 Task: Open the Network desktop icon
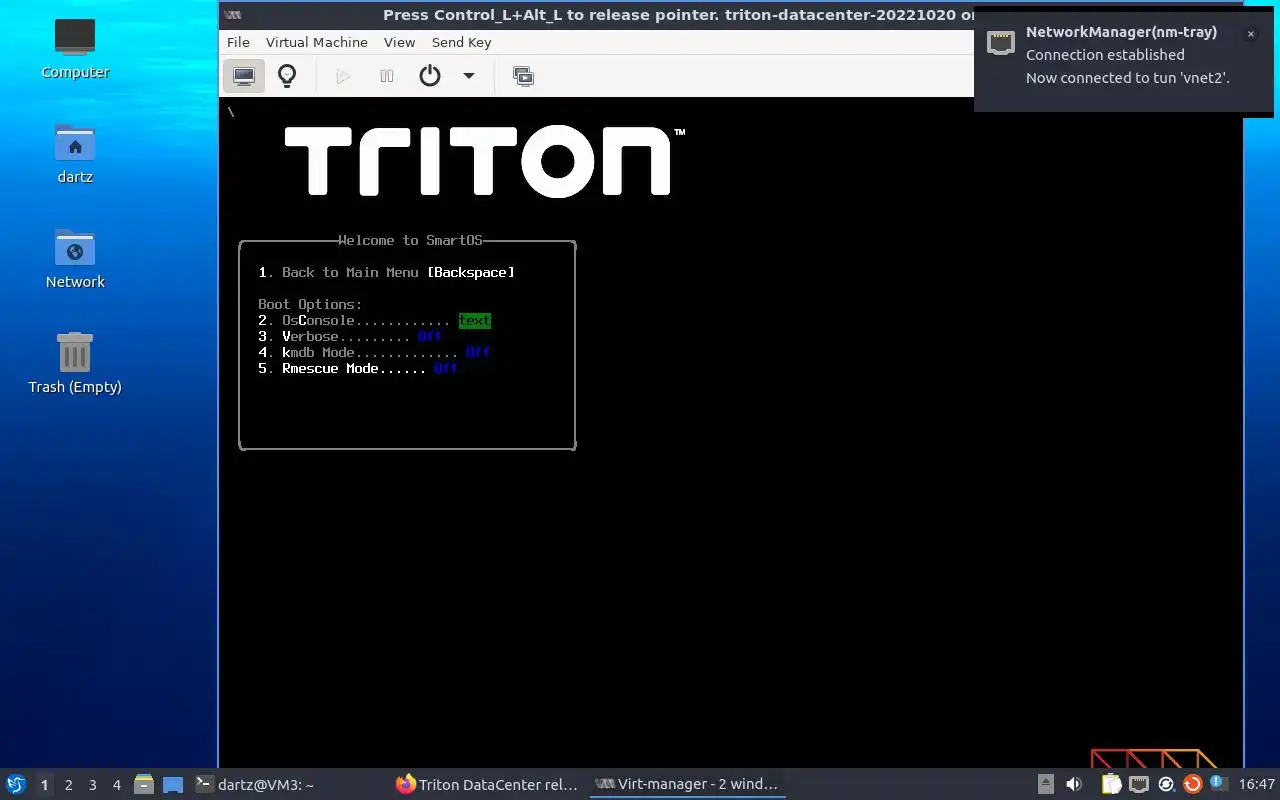point(75,258)
